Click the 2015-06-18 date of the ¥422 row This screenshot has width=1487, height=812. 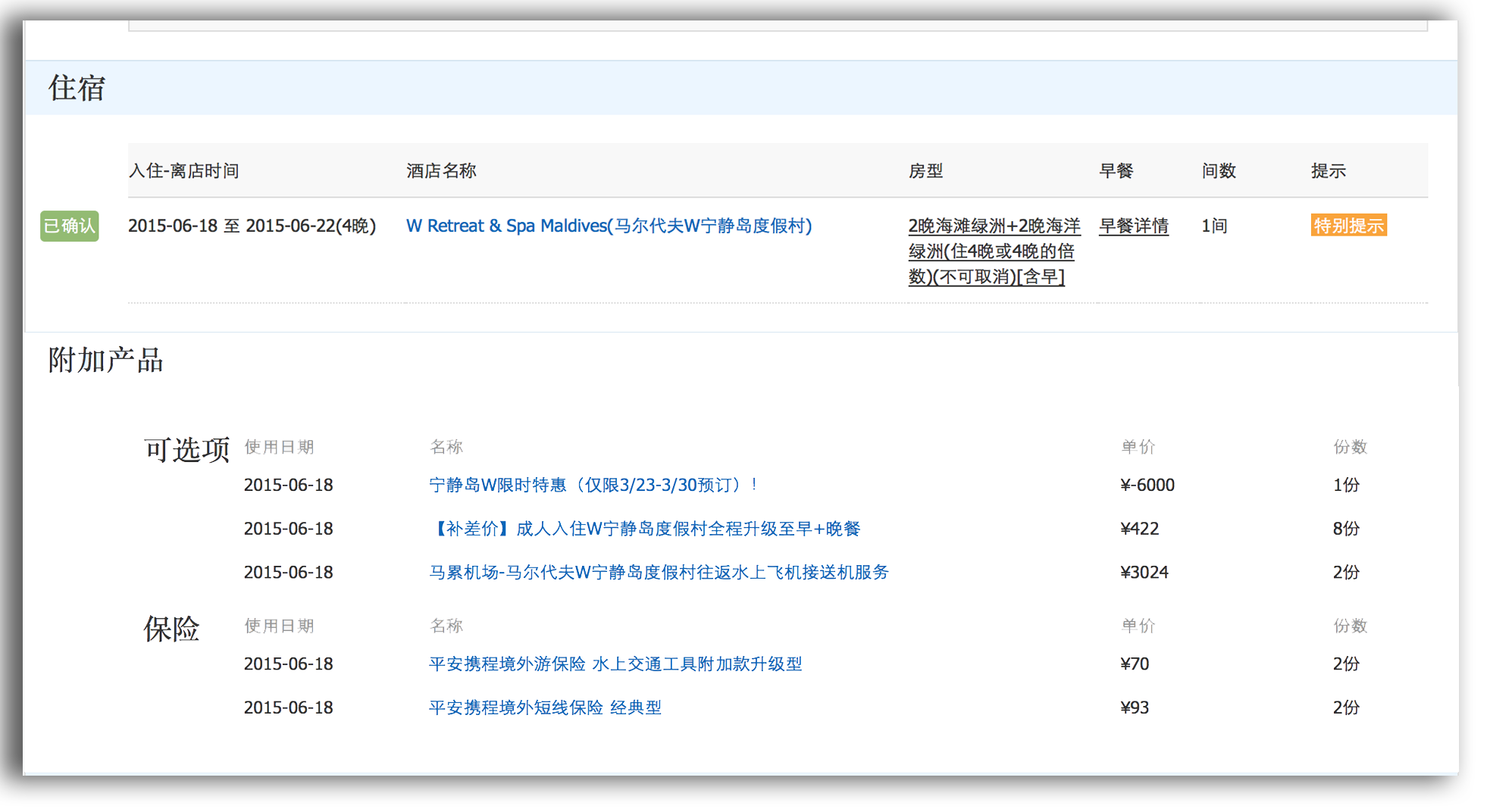tap(289, 529)
